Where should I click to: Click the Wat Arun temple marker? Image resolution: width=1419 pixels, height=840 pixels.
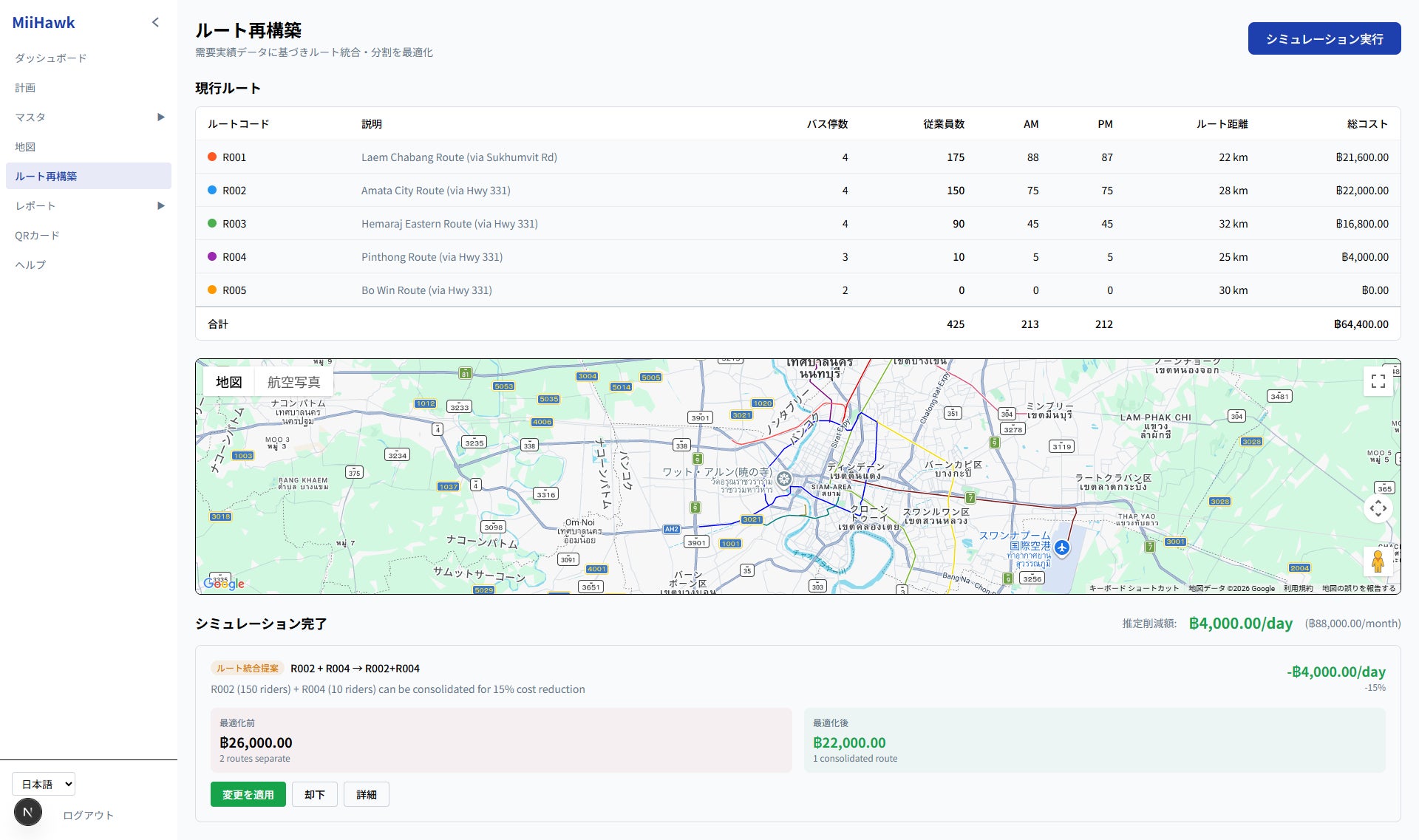(784, 479)
